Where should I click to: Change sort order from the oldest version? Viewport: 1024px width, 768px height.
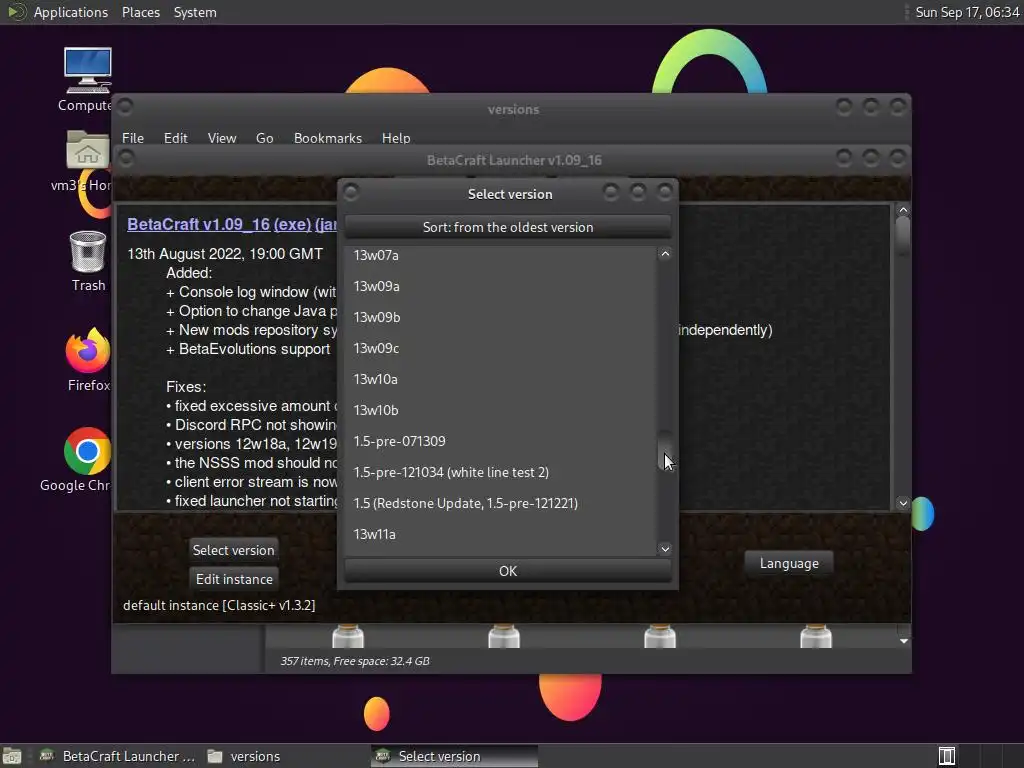507,227
